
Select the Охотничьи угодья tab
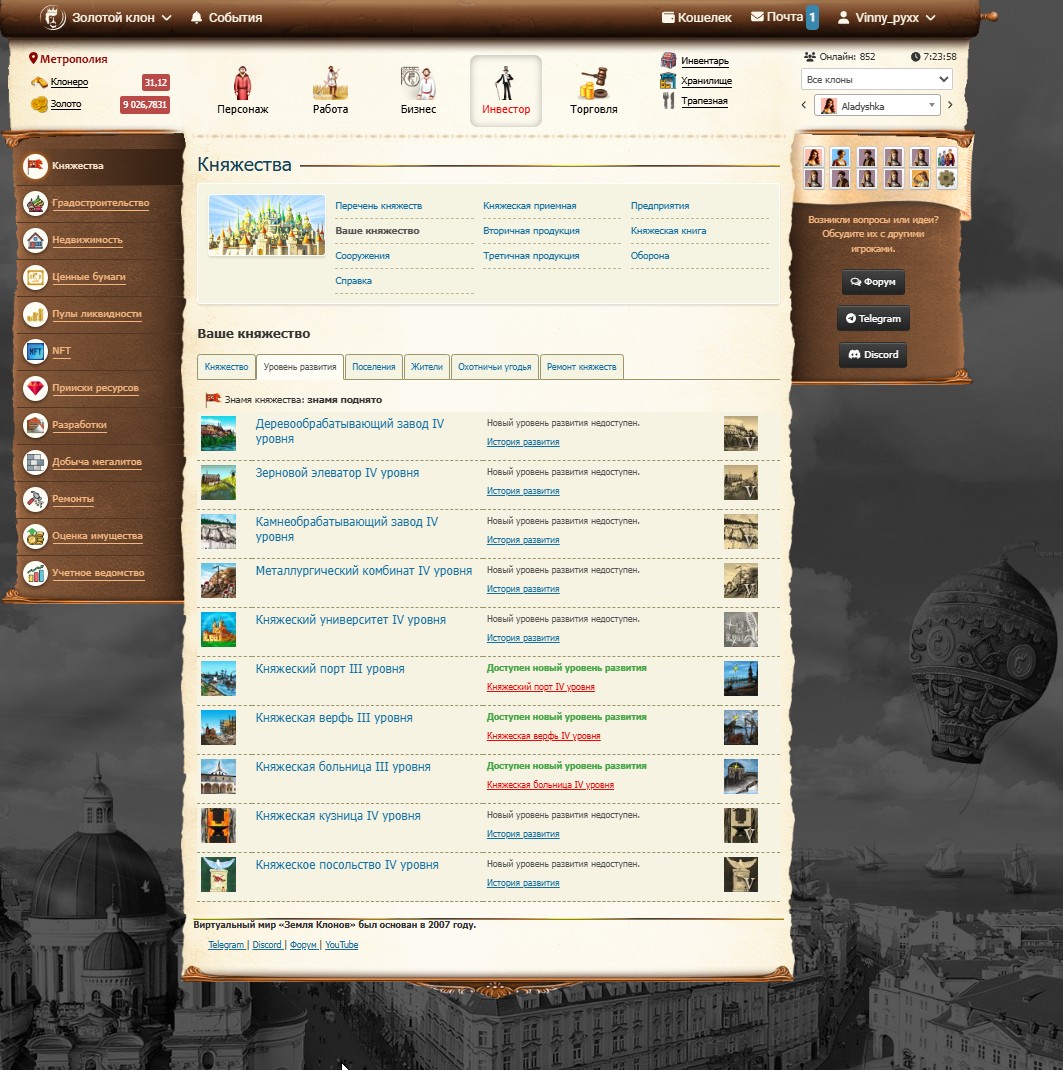pos(494,367)
